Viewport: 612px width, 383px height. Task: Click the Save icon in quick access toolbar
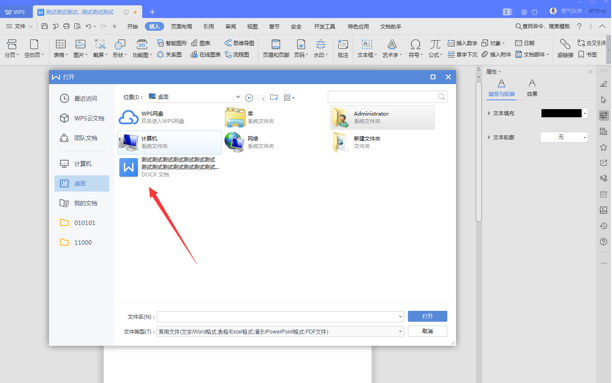point(44,27)
